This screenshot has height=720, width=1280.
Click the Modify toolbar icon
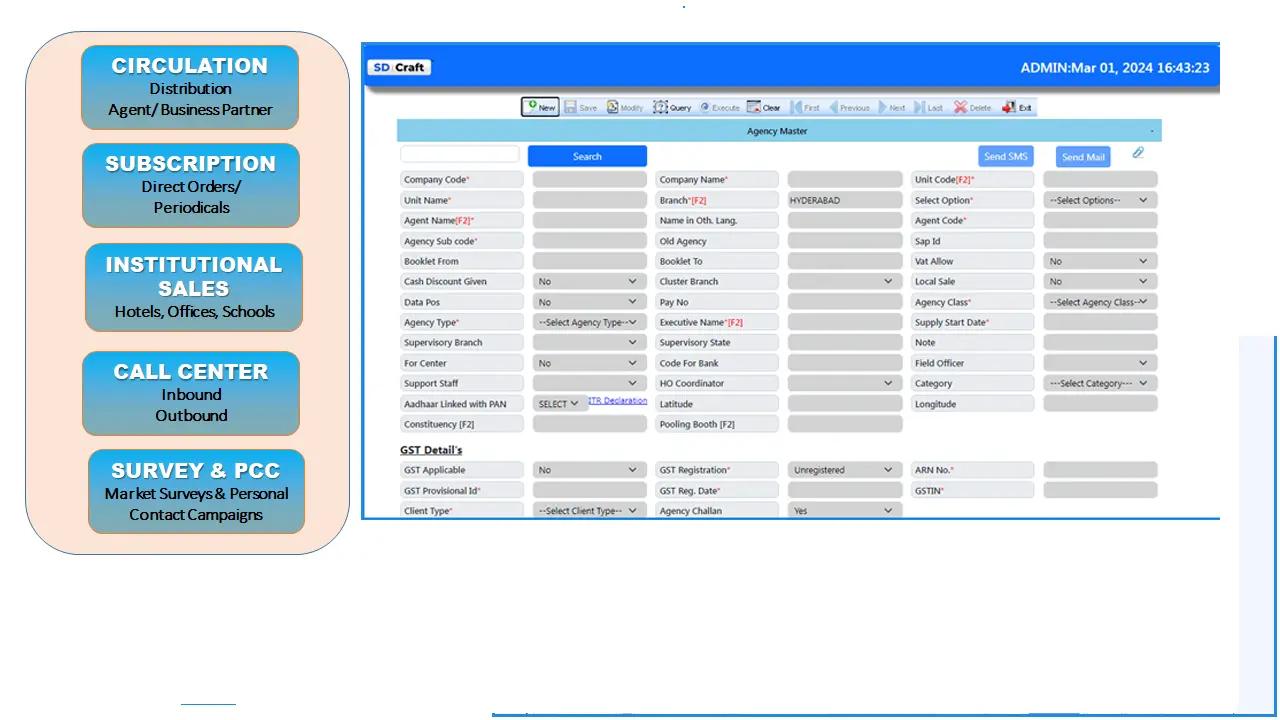click(625, 107)
